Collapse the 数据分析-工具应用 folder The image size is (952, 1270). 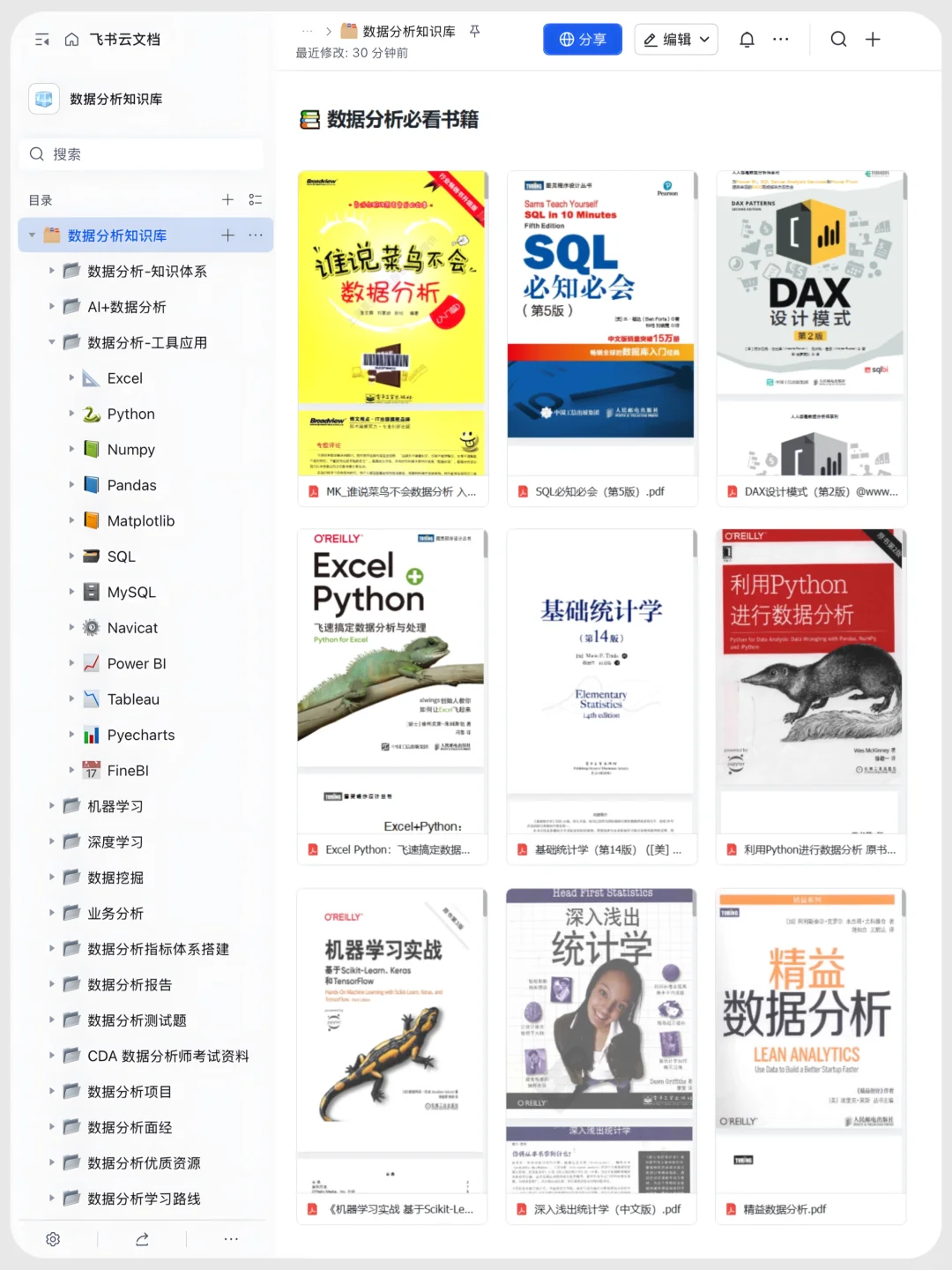point(52,342)
